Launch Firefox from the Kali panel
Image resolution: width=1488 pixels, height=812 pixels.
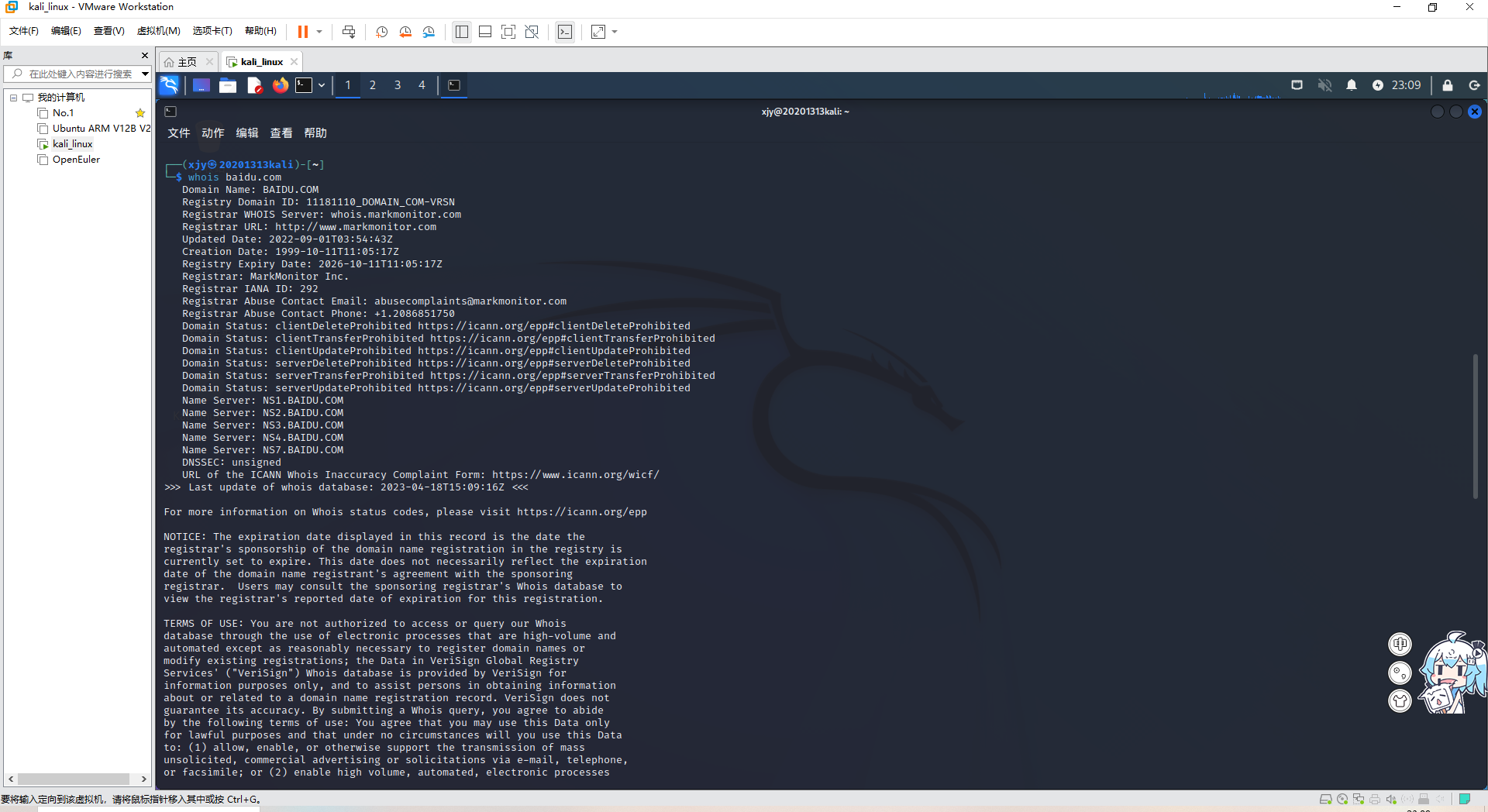coord(281,85)
